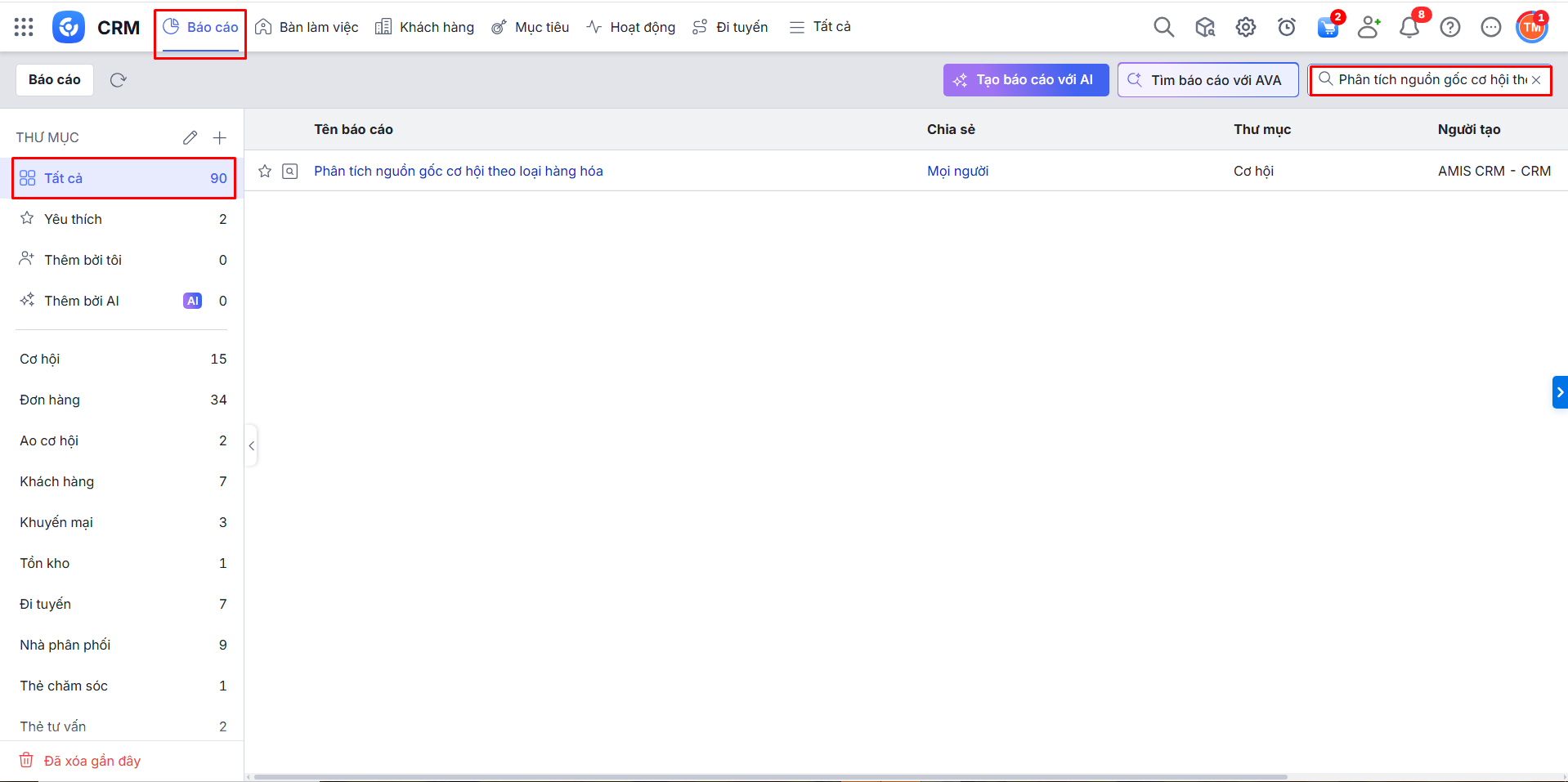Viewport: 1568px width, 782px height.
Task: Collapse the folder sidebar panel
Action: pos(252,445)
